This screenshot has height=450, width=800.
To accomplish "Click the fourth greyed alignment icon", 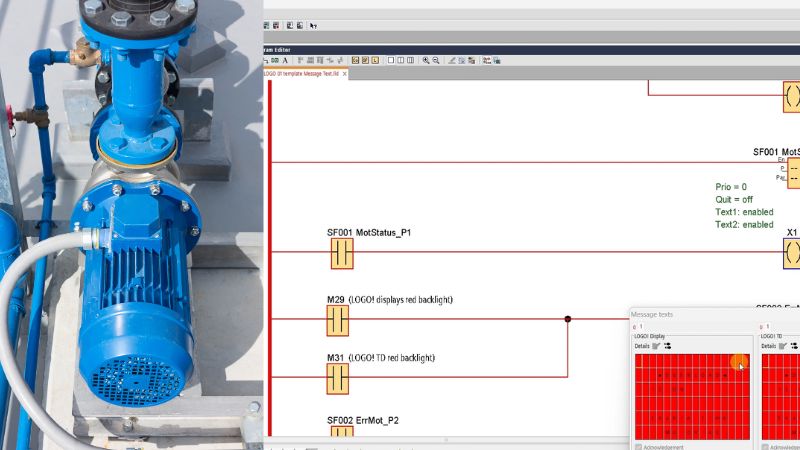I will click(330, 60).
